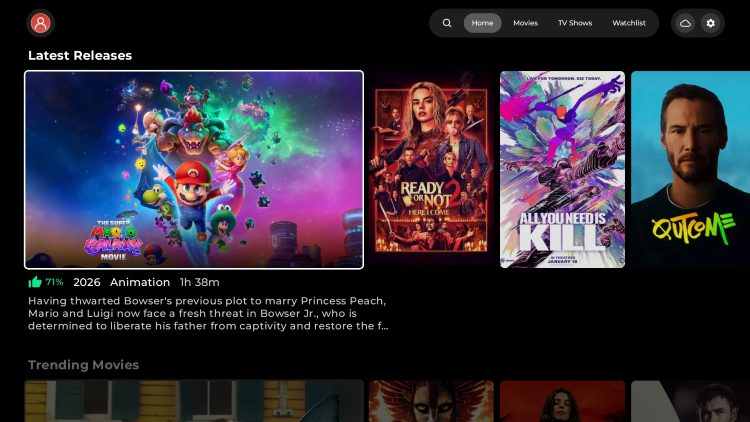Click the 2026 release year
This screenshot has height=422, width=750.
tap(87, 282)
